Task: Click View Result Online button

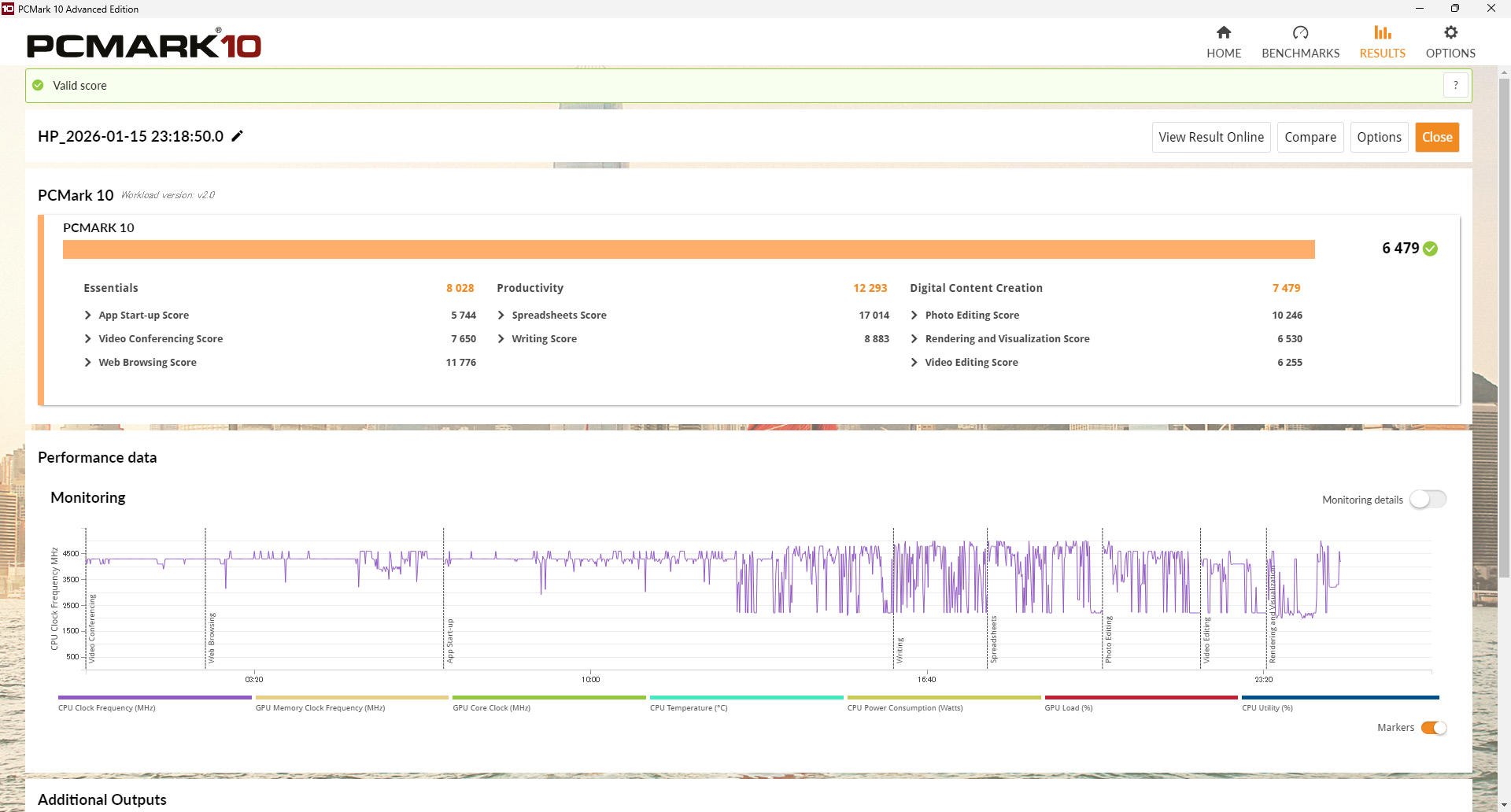Action: click(1210, 137)
